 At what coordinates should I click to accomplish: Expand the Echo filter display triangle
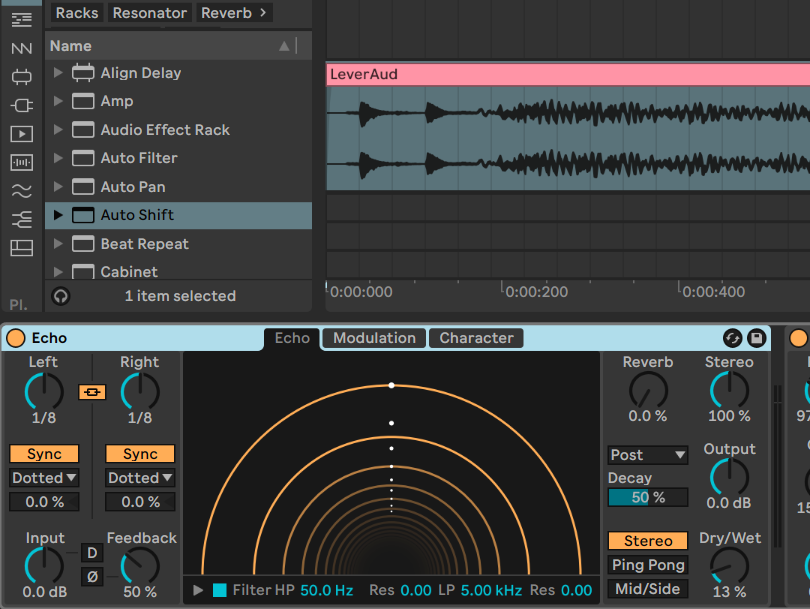[198, 590]
